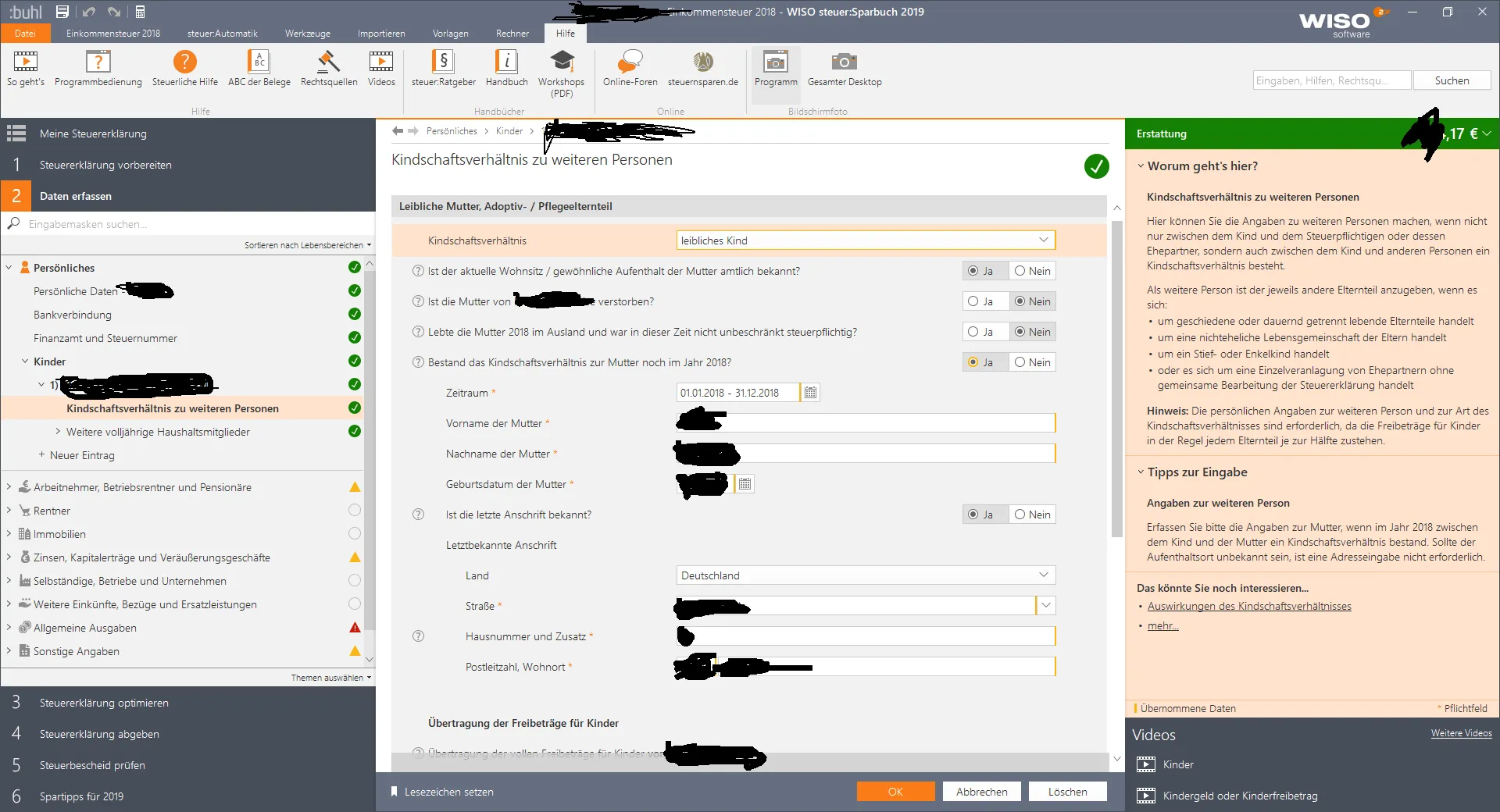Click the Online-Foren speech bubble icon
The height and width of the screenshot is (812, 1500).
point(630,62)
